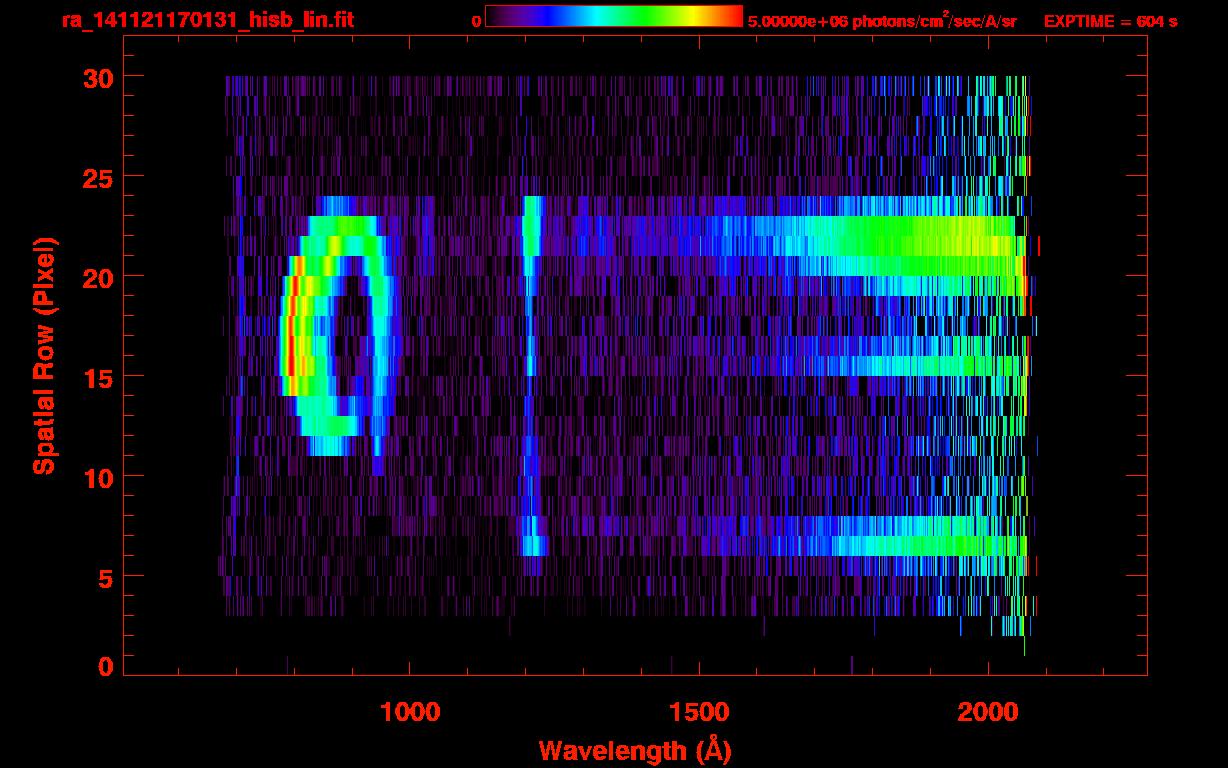Click the y-axis tick label 25
The width and height of the screenshot is (1228, 768).
[x=96, y=177]
